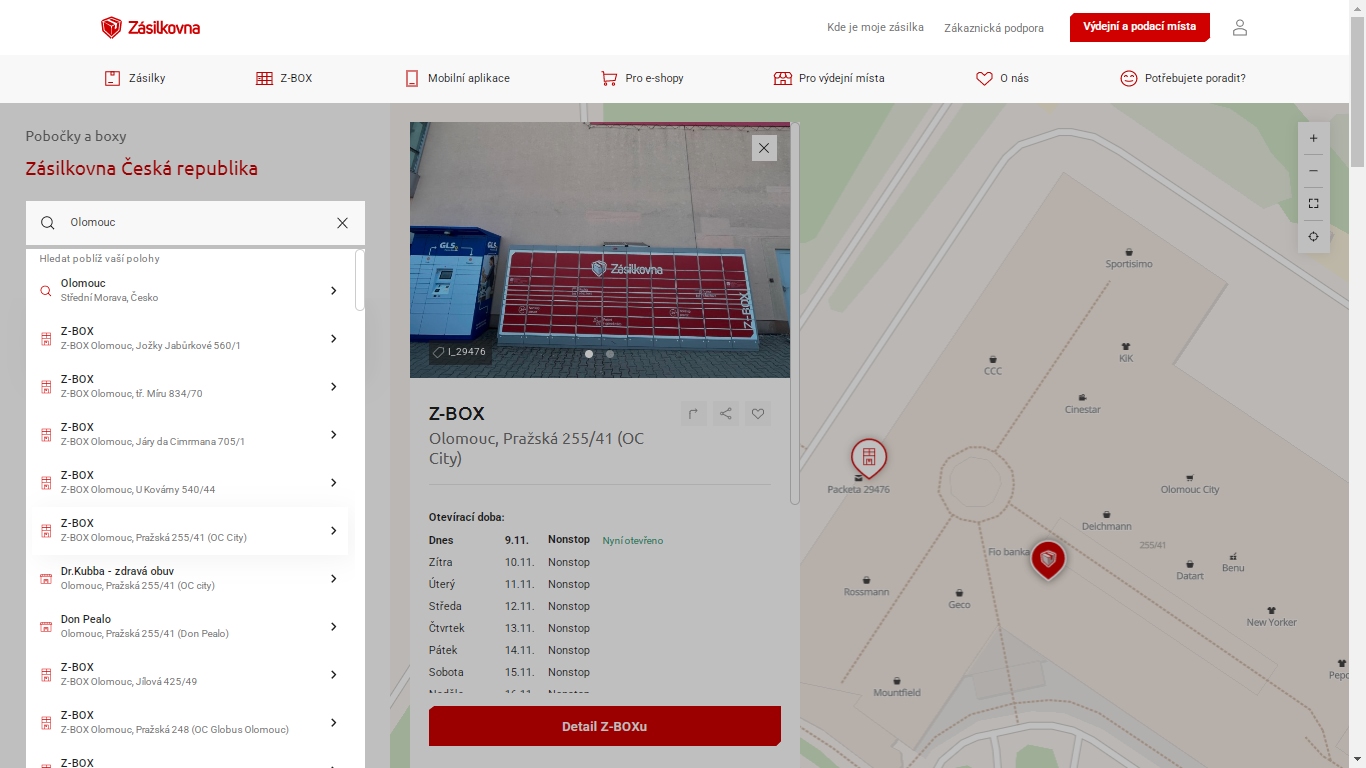Toggle fullscreen map view
1366x768 pixels.
1313,204
